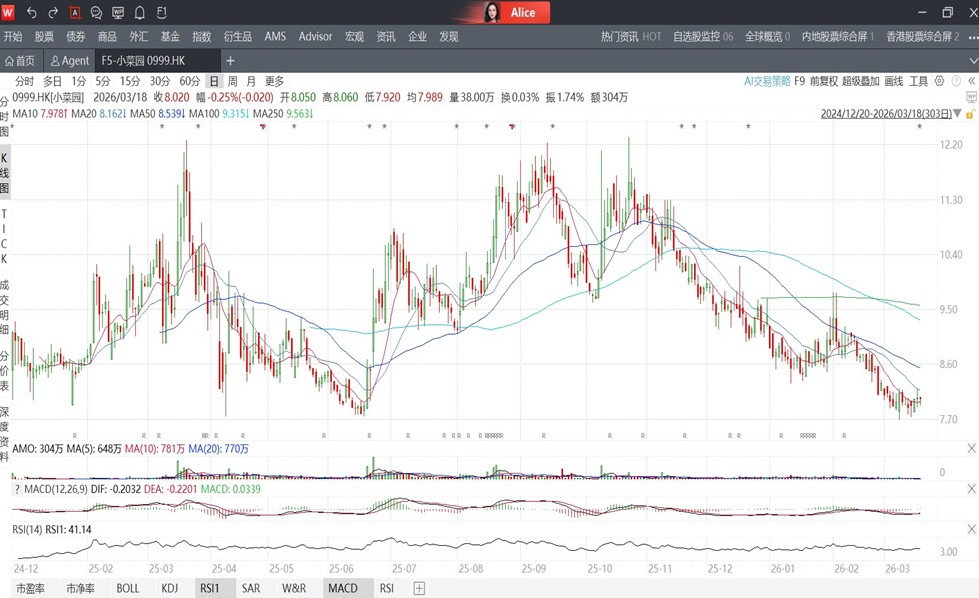Close the MACD indicator panel
Image resolution: width=979 pixels, height=598 pixels.
point(971,488)
